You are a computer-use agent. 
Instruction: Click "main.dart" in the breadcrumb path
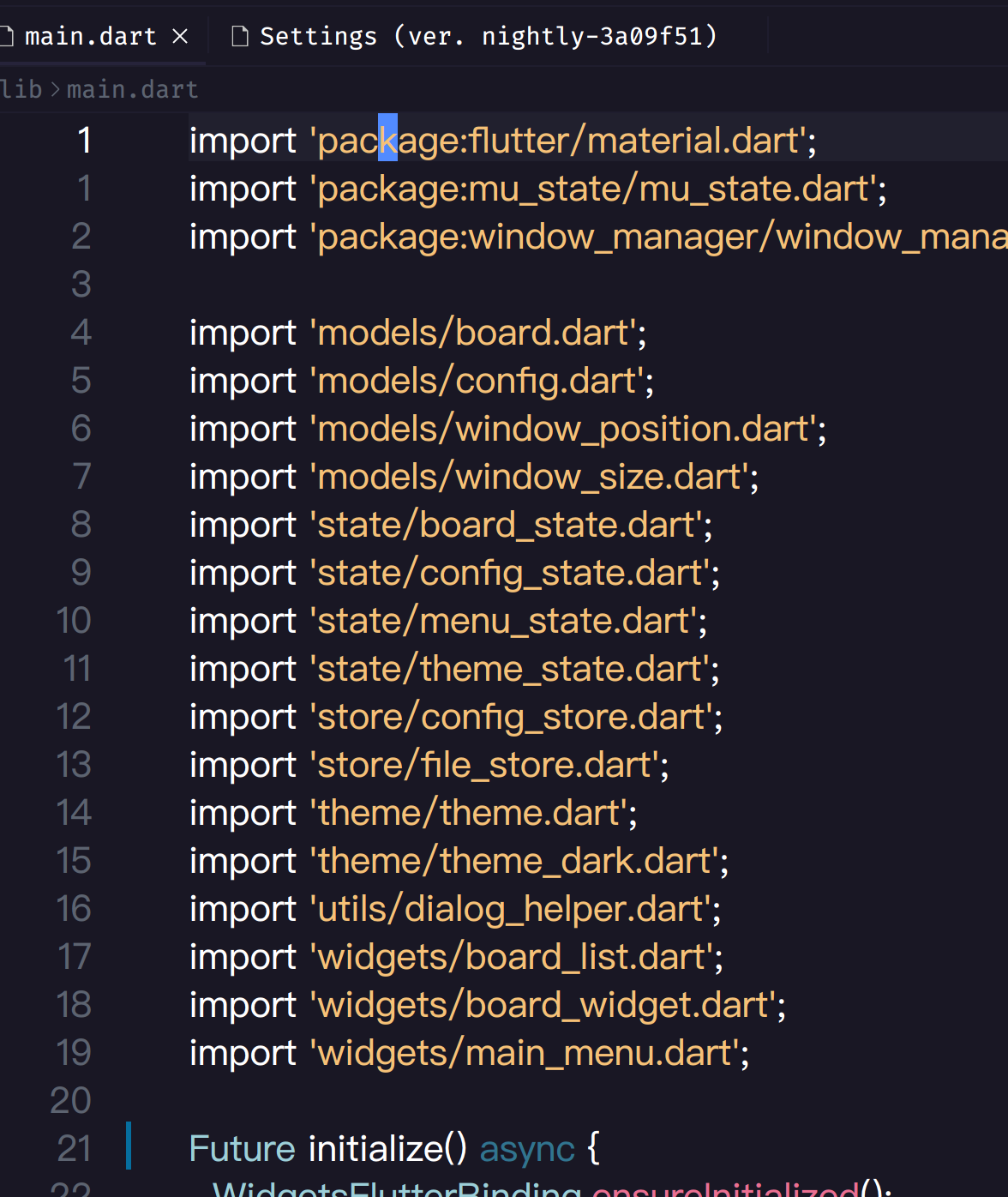coord(132,89)
